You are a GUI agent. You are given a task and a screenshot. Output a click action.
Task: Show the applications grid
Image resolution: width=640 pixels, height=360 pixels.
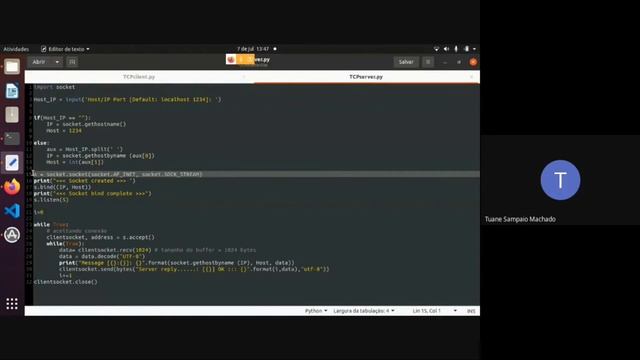tap(12, 303)
